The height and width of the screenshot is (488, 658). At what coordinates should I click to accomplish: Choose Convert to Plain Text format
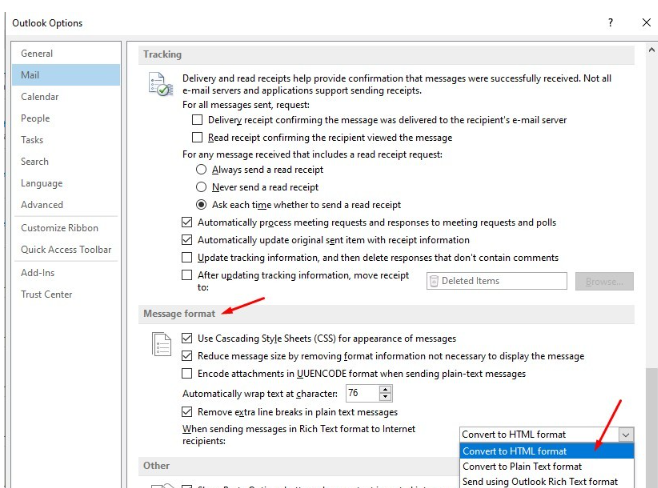546,466
